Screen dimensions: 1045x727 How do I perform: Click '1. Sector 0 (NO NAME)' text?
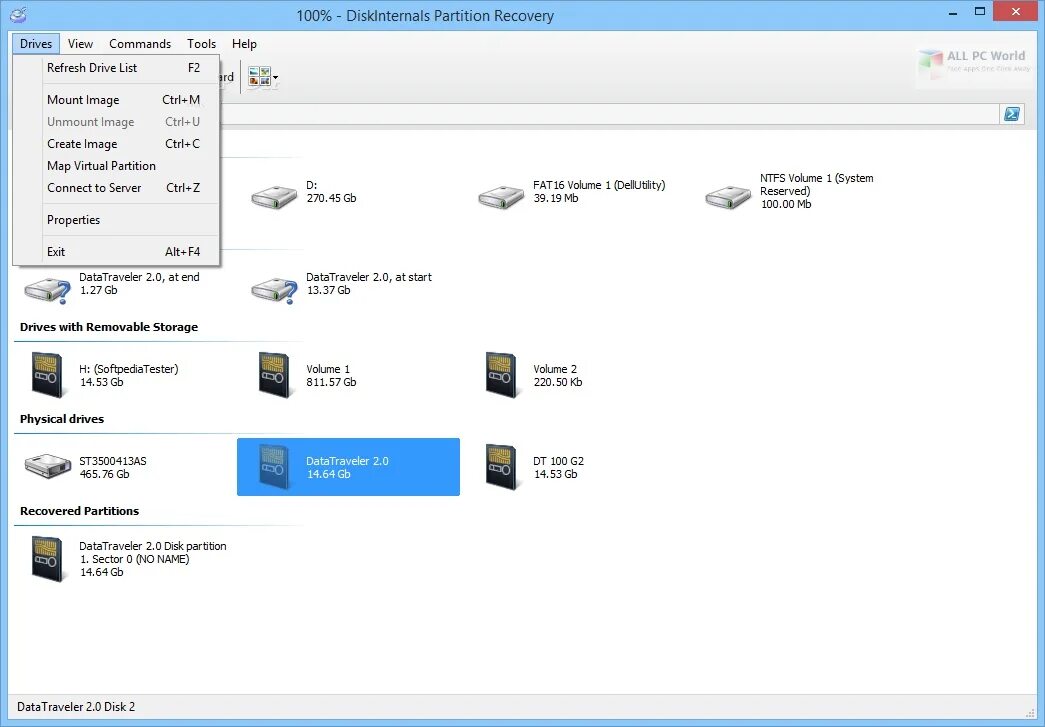tap(135, 559)
